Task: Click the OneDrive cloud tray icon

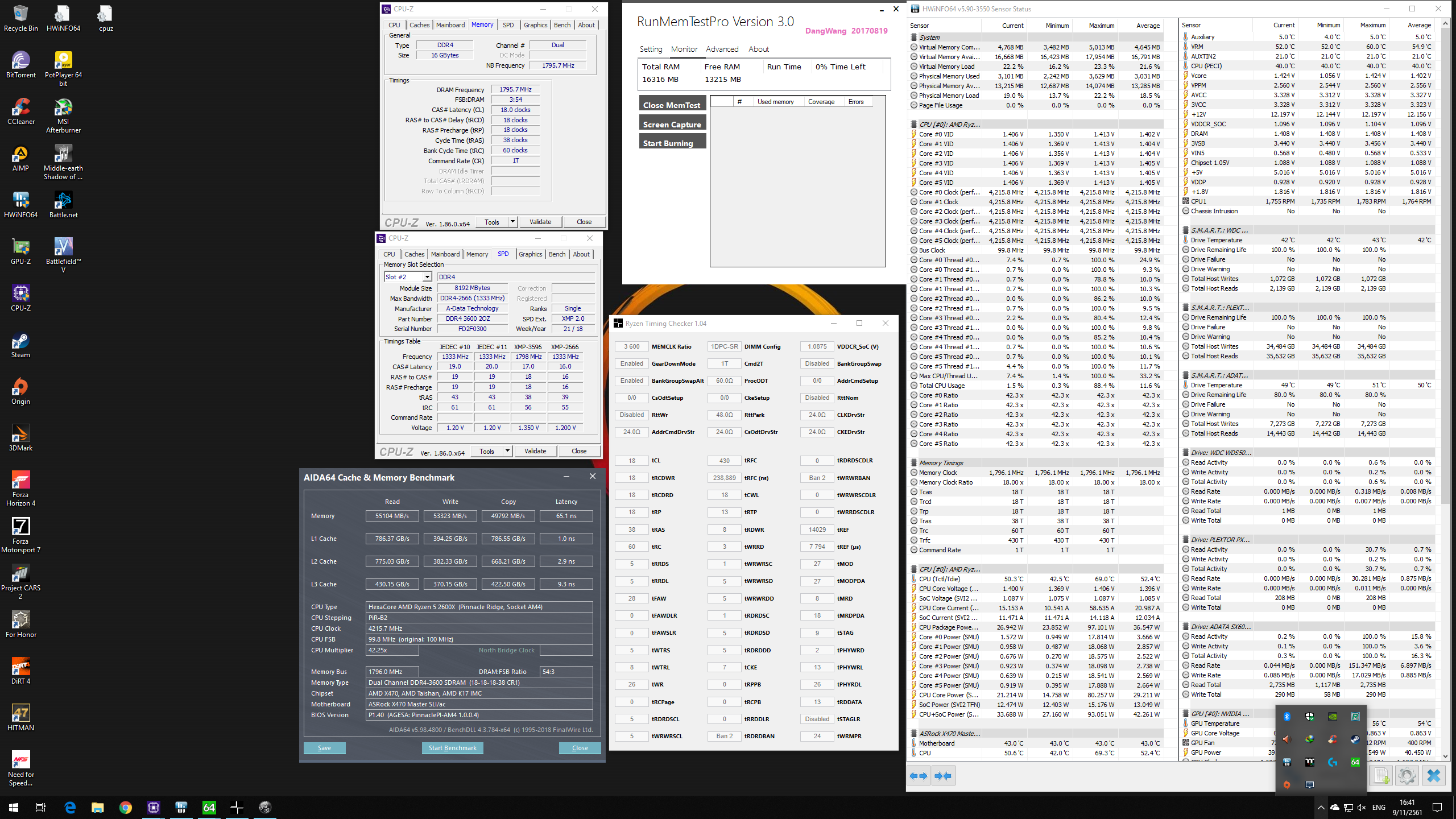Action: pos(1335,808)
